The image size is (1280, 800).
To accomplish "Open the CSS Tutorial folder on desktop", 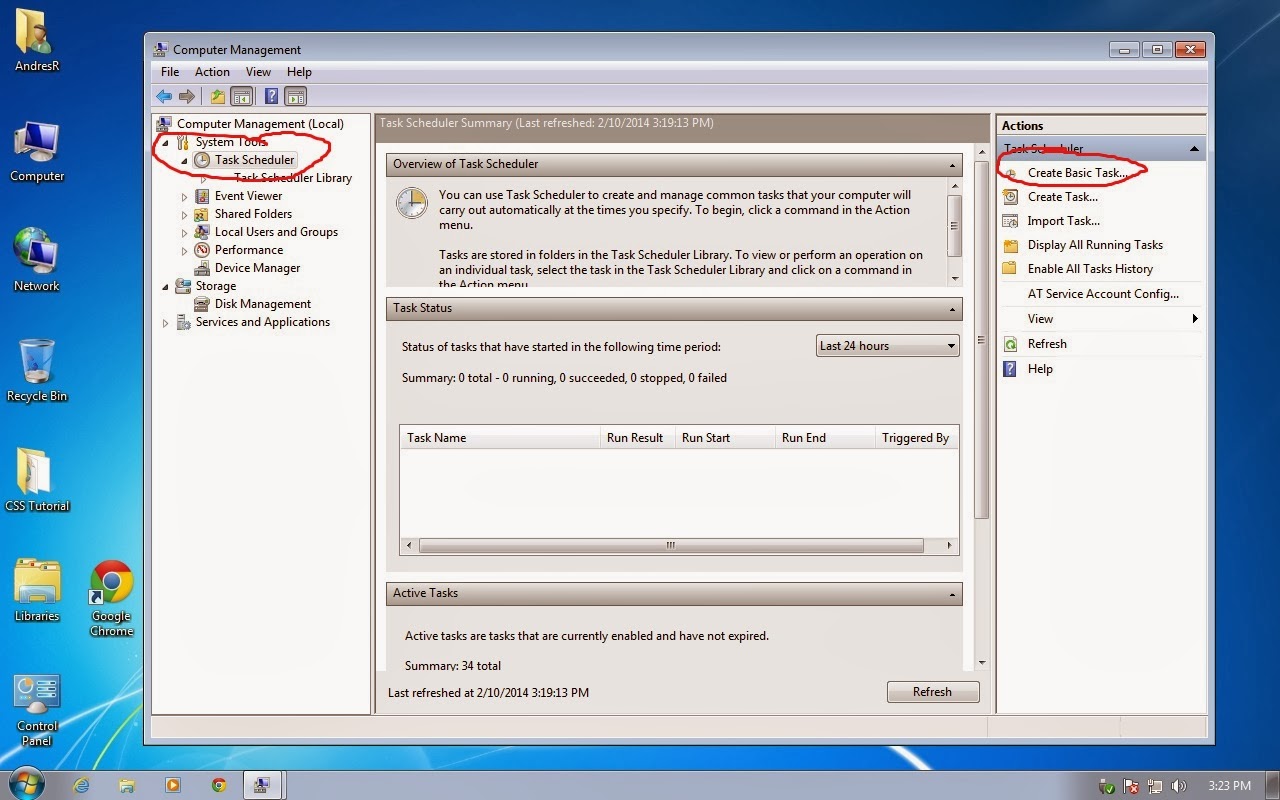I will pyautogui.click(x=37, y=480).
